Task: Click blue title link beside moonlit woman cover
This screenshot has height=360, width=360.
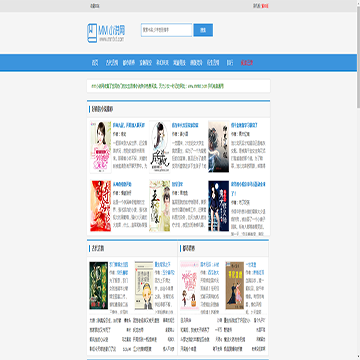Action: point(249,188)
